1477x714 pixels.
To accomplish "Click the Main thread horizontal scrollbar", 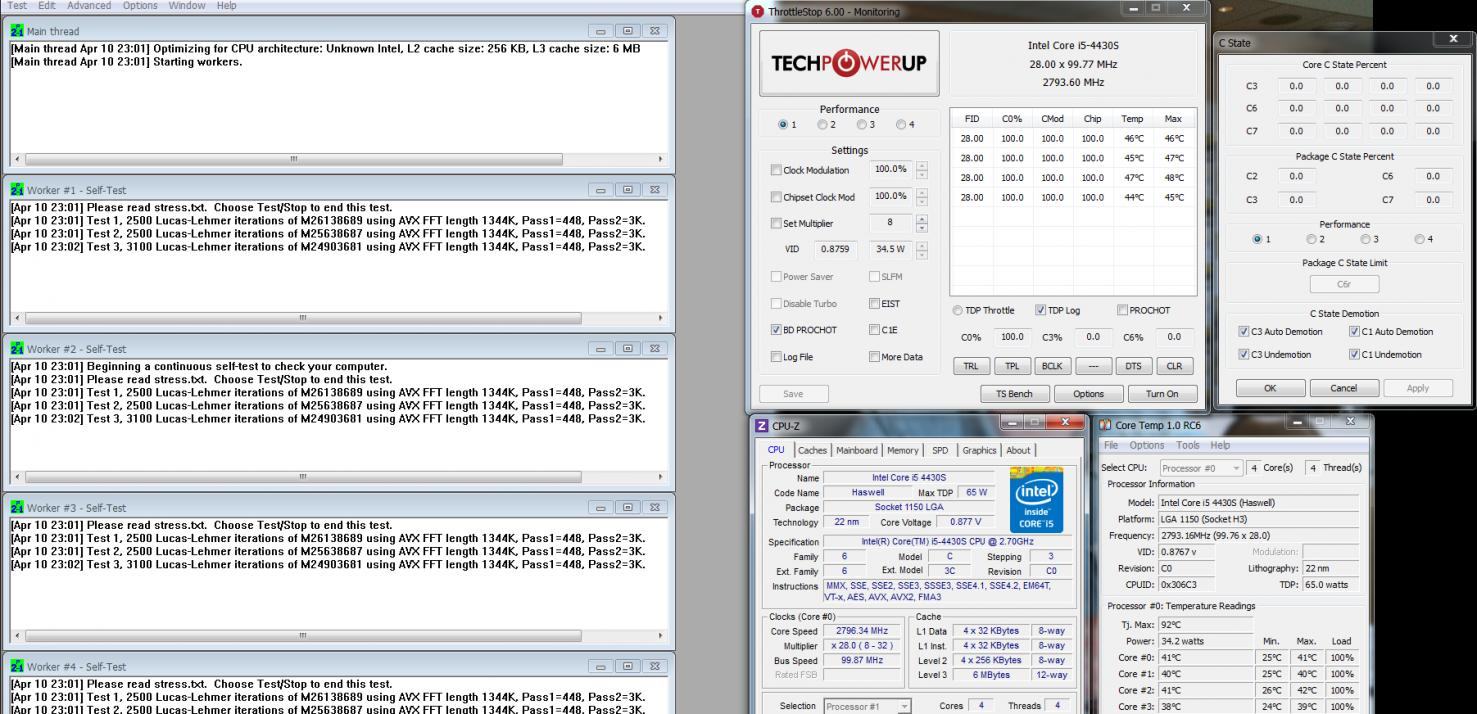I will click(x=338, y=159).
